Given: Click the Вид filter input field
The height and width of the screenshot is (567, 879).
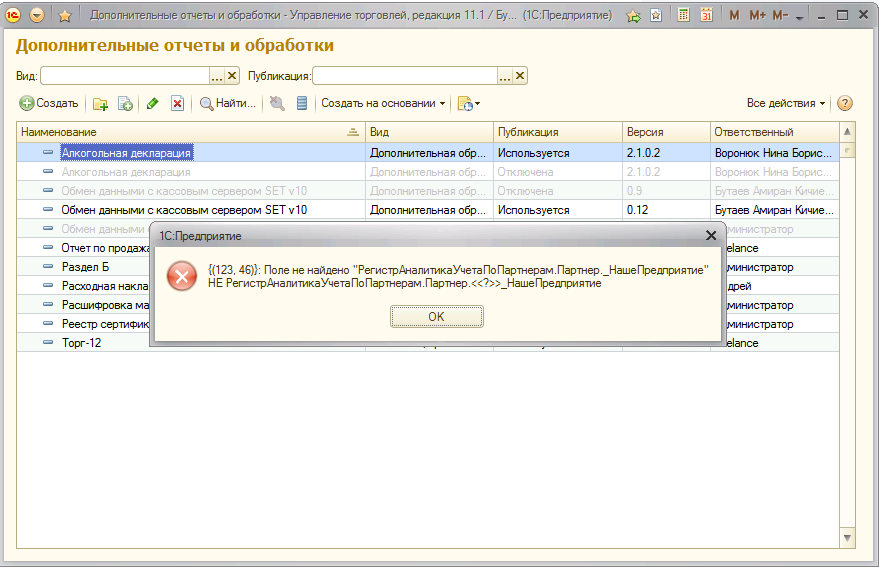Looking at the screenshot, I should click(124, 76).
